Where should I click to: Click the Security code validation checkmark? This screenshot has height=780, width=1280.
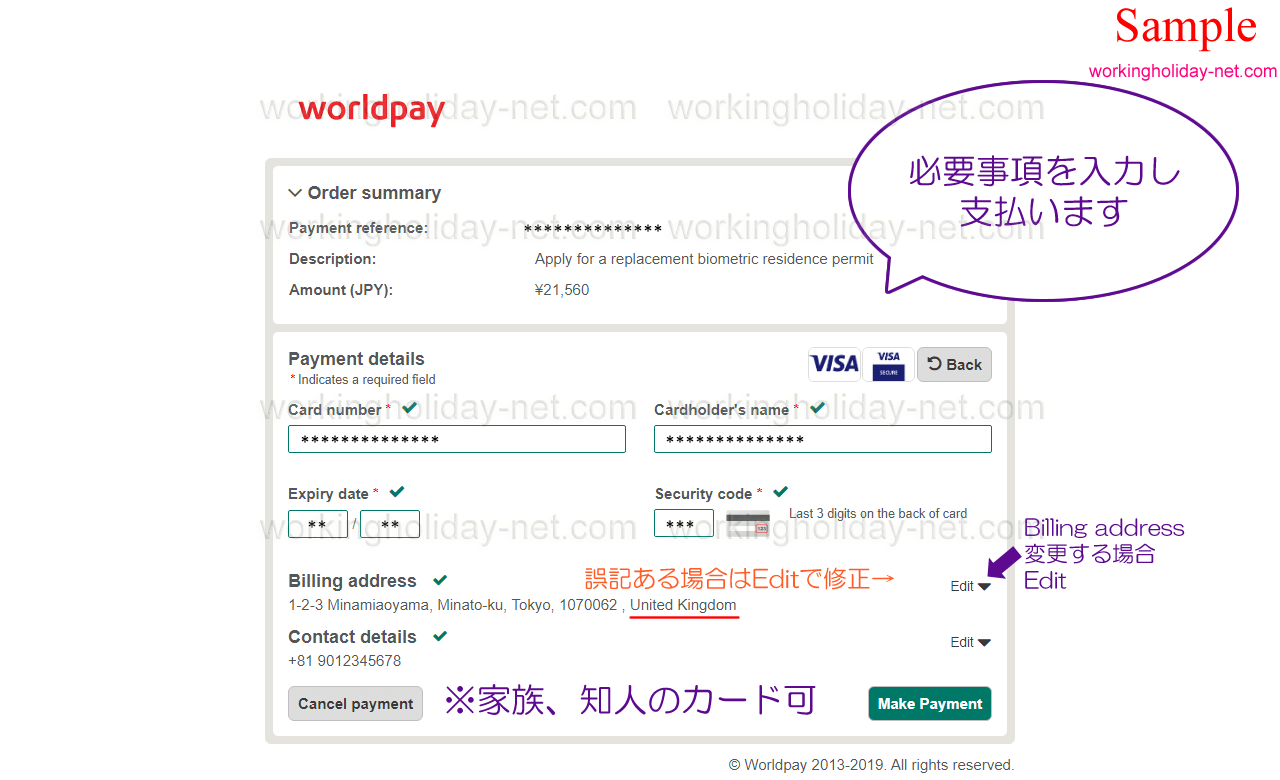coord(780,492)
